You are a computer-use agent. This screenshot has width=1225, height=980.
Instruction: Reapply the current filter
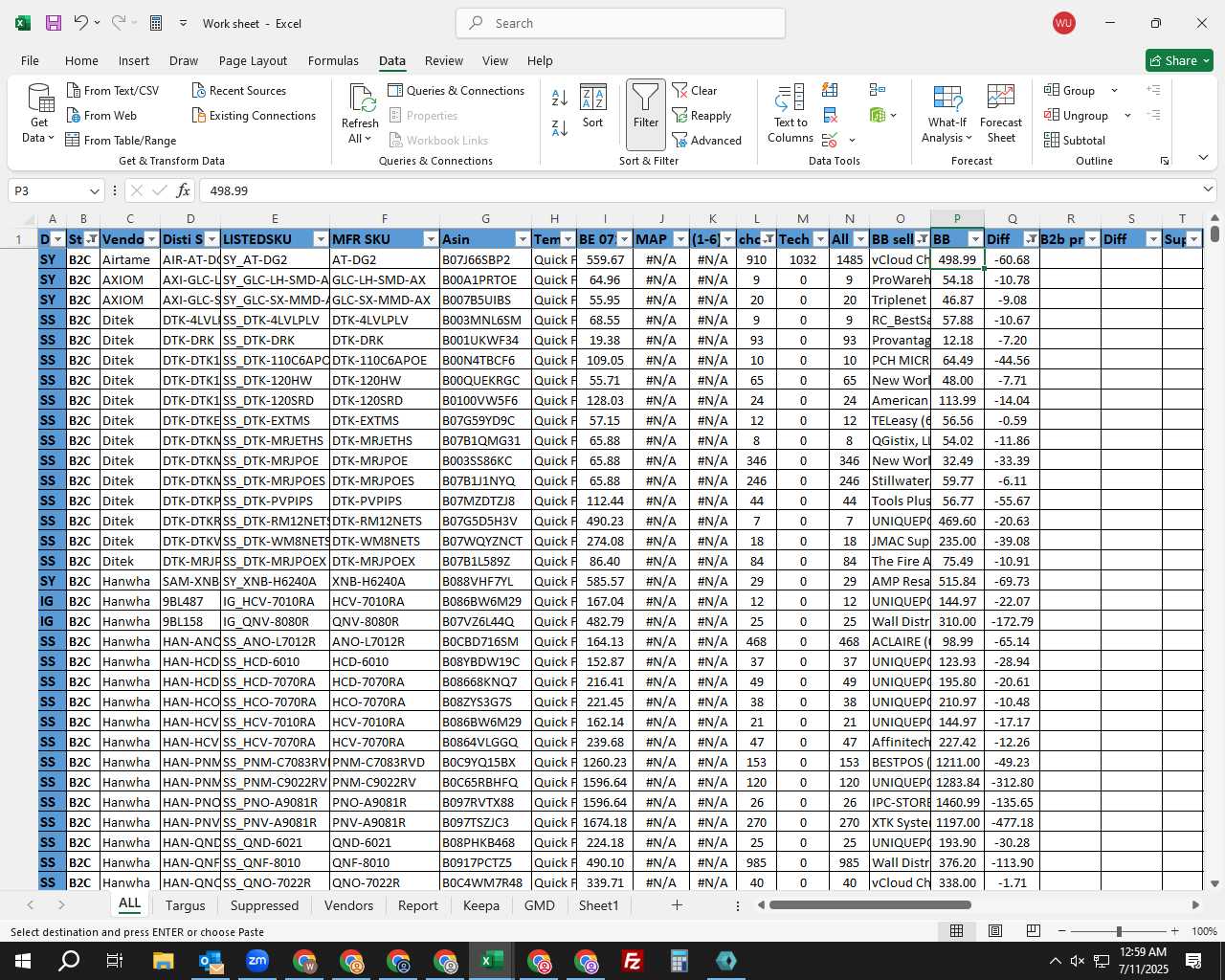[702, 115]
